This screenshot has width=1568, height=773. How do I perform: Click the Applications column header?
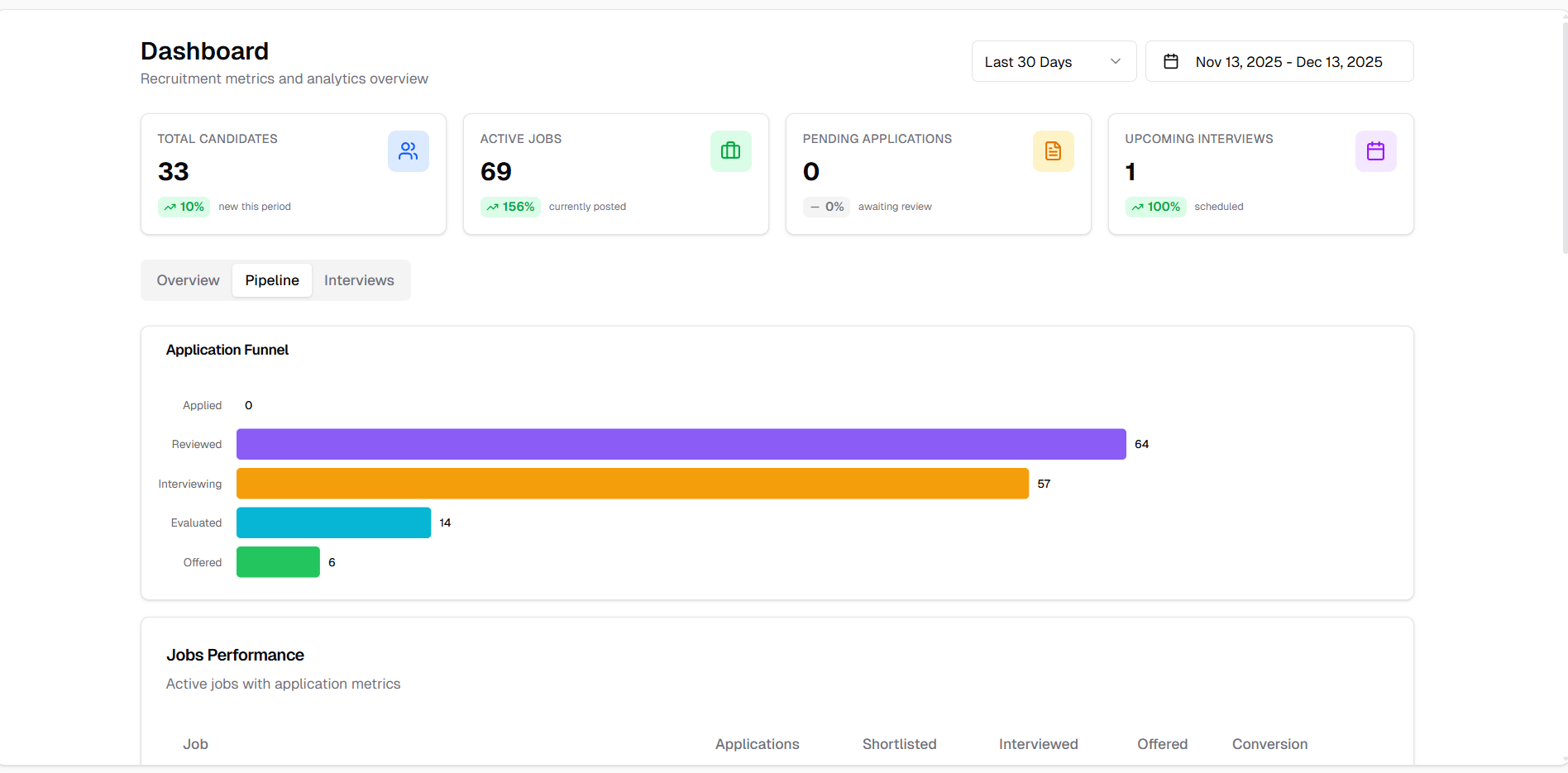point(757,744)
